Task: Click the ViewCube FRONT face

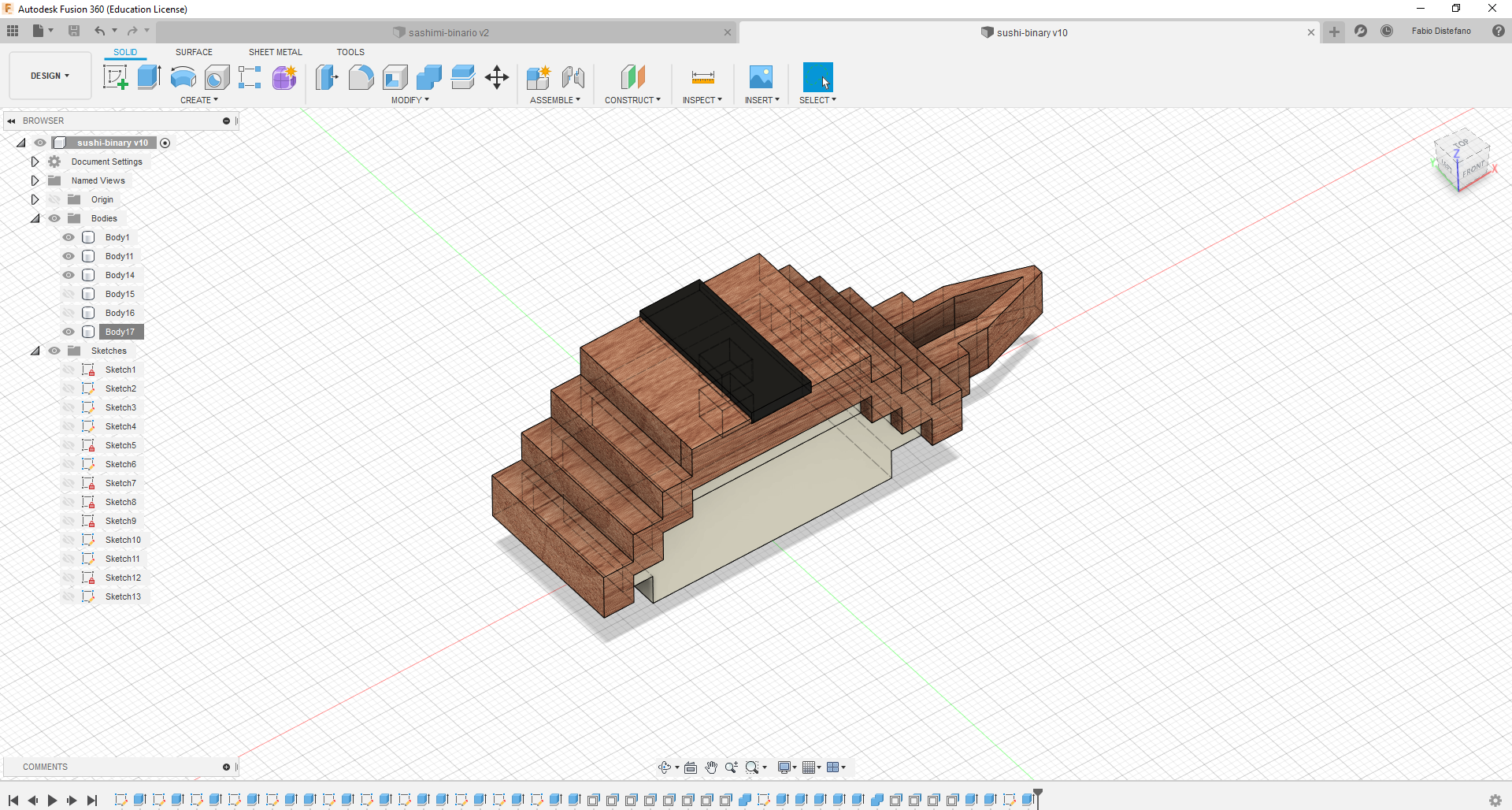Action: coord(1473,169)
